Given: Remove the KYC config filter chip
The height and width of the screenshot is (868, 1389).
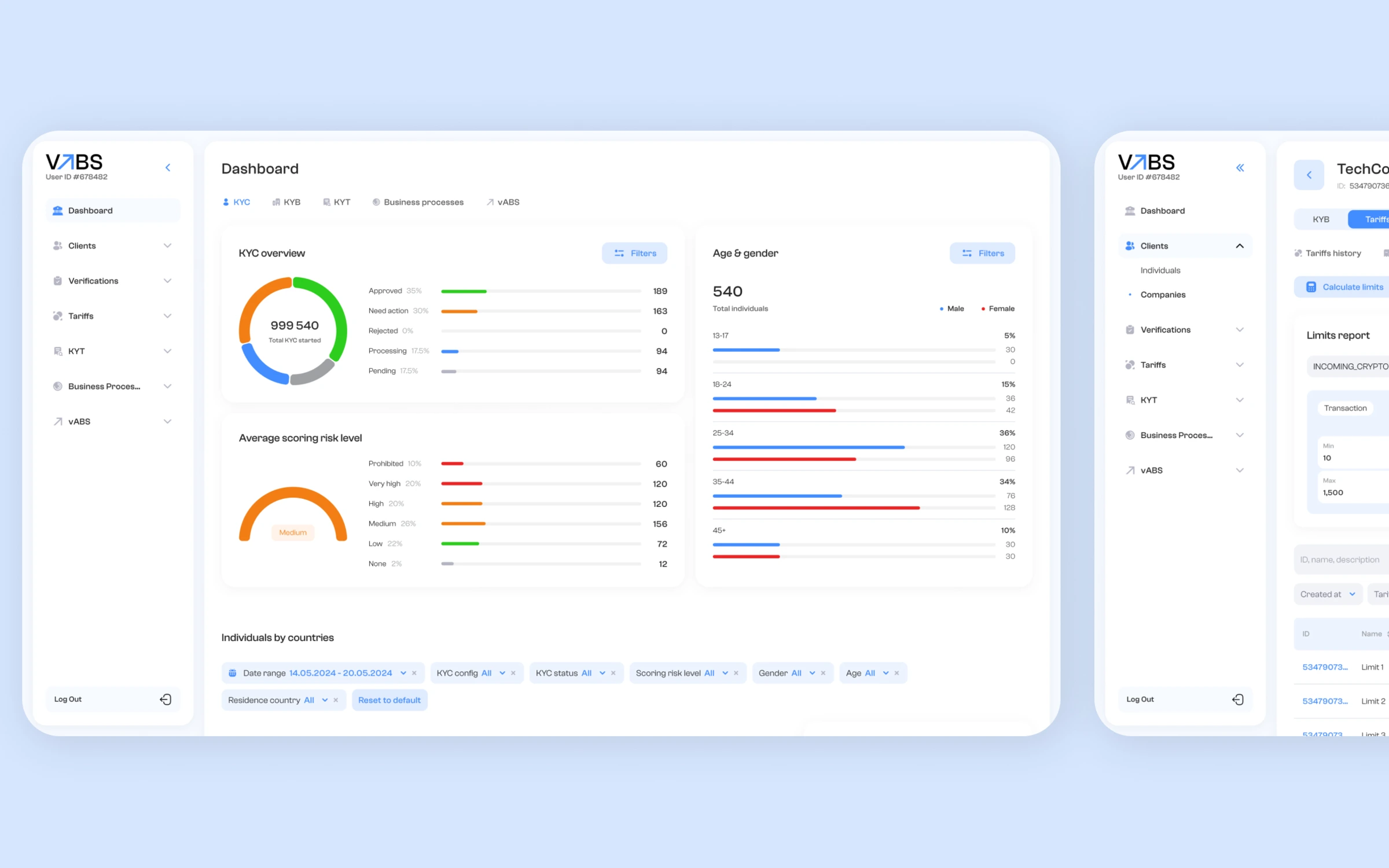Looking at the screenshot, I should pos(513,673).
